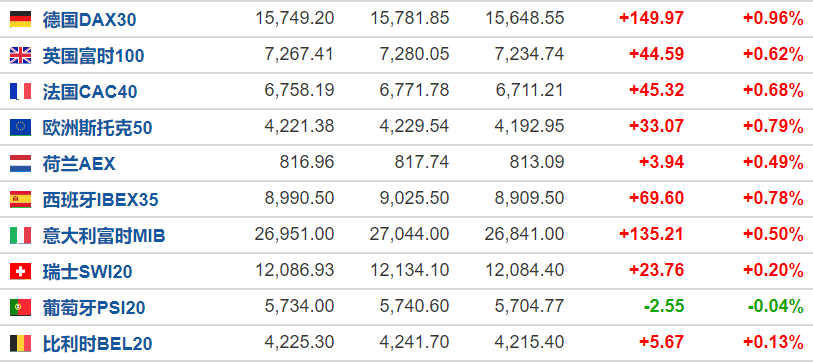
Task: Open the 荷兰AEX index link
Action: click(79, 164)
